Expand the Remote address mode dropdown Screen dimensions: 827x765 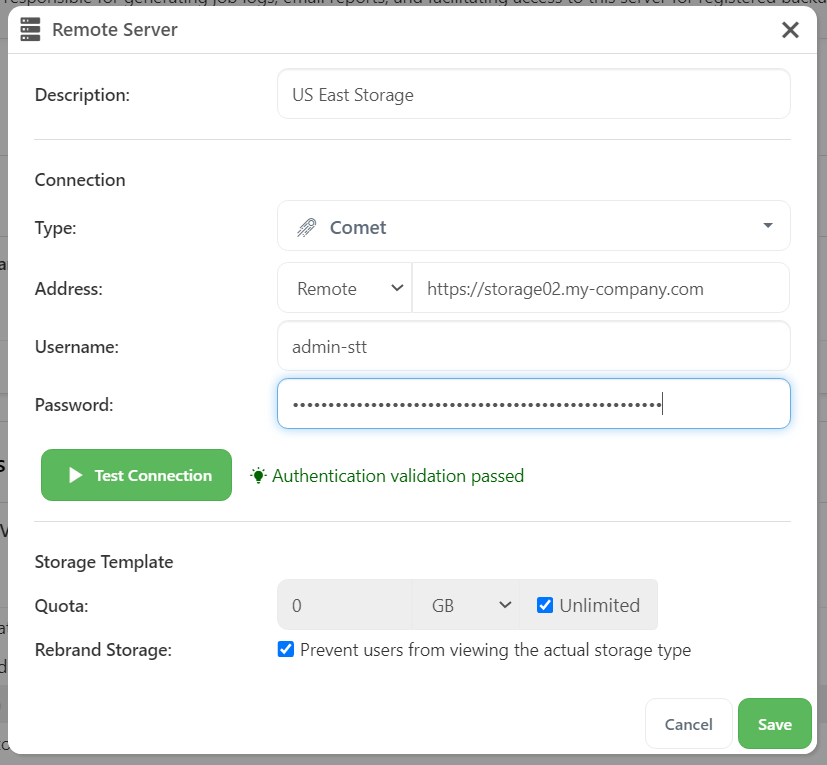[344, 288]
